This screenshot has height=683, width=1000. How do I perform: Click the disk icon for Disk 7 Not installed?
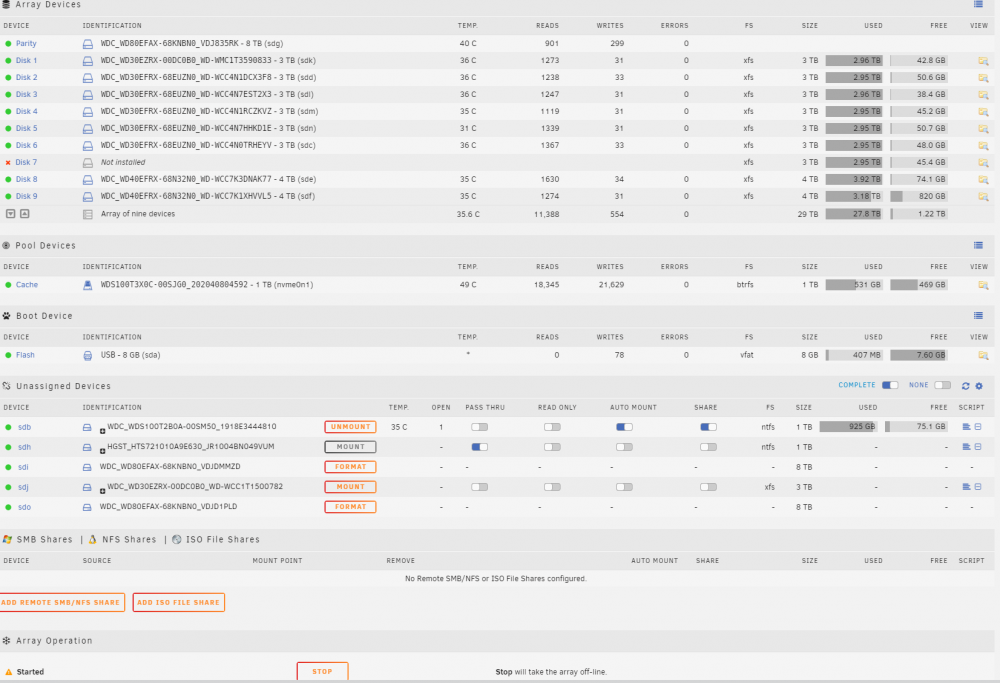pyautogui.click(x=88, y=163)
